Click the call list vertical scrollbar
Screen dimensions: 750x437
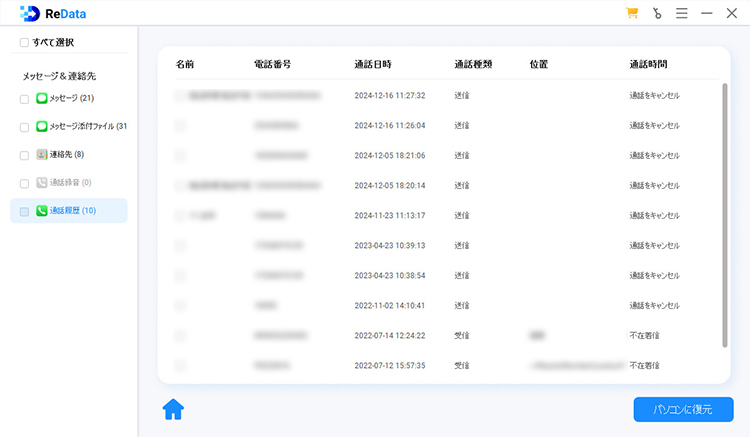click(725, 215)
